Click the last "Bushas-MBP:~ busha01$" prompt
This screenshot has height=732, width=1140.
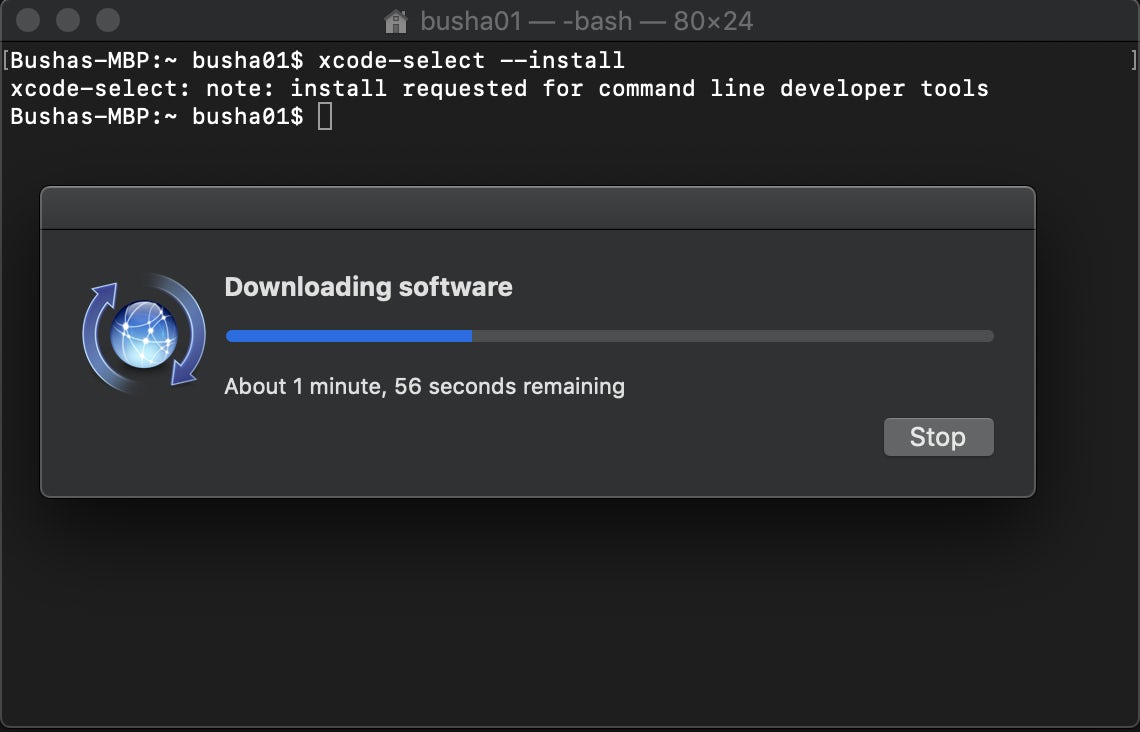pyautogui.click(x=156, y=117)
